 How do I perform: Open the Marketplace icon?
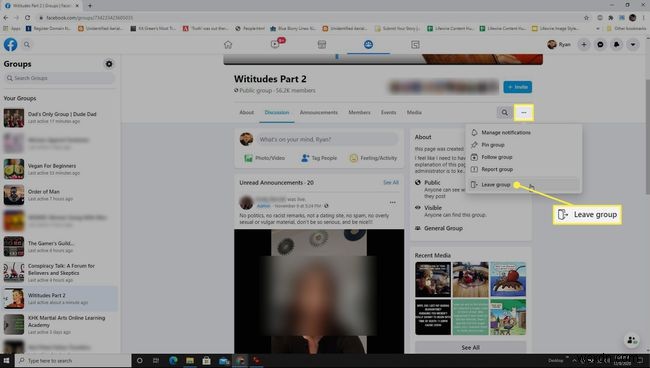322,44
